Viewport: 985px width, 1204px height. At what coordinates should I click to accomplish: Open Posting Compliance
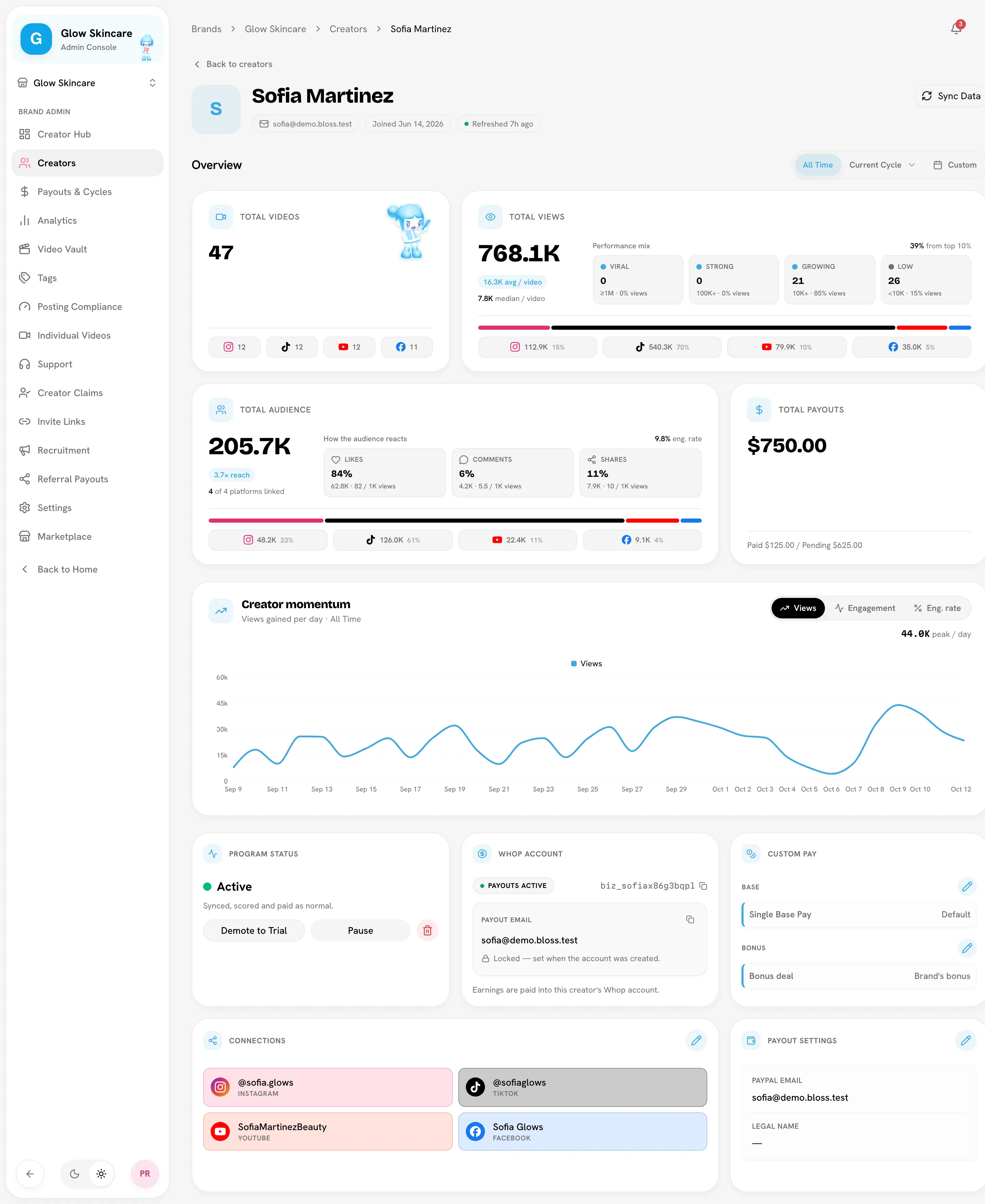point(87,307)
